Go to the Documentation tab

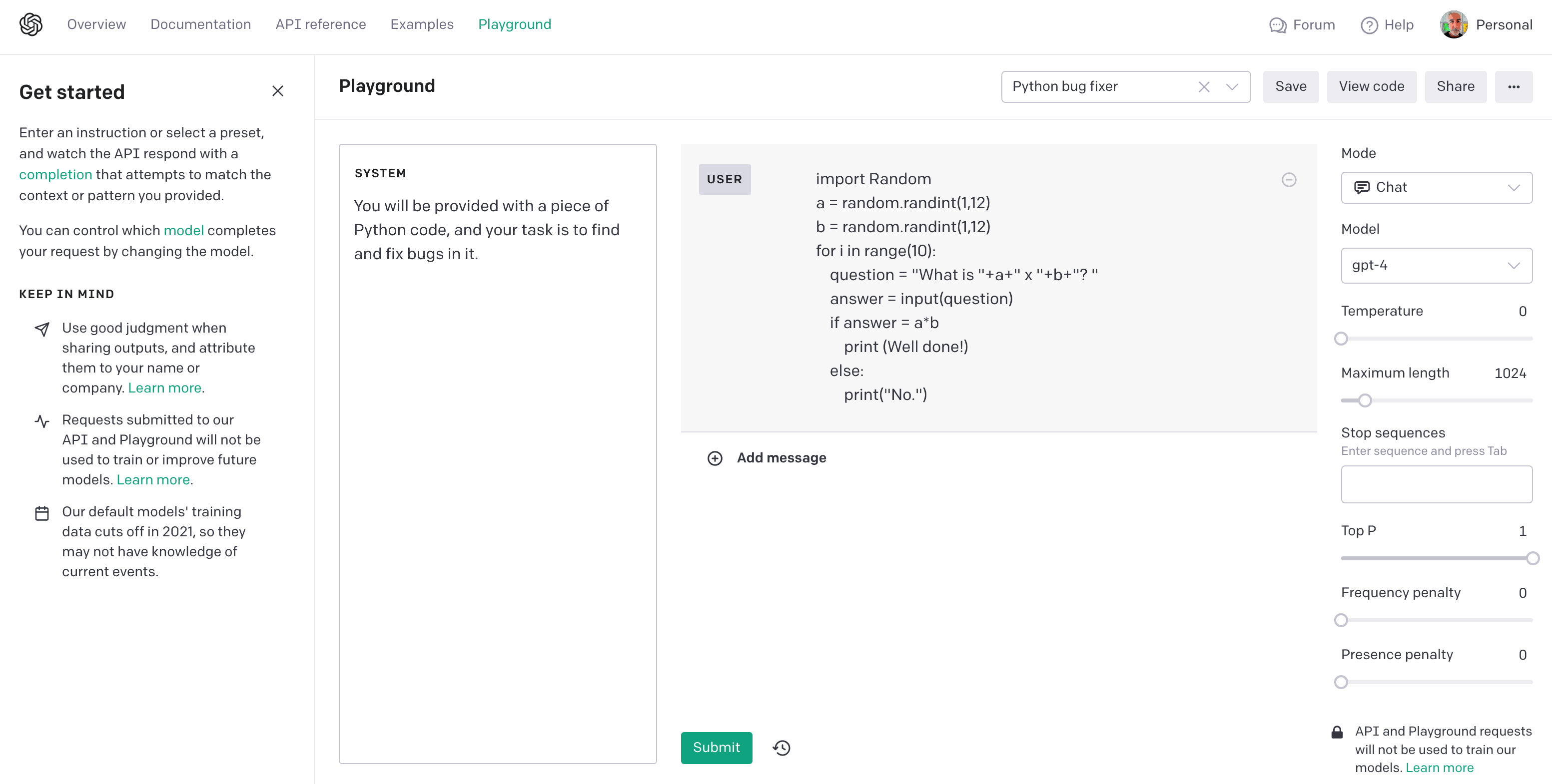pyautogui.click(x=201, y=24)
